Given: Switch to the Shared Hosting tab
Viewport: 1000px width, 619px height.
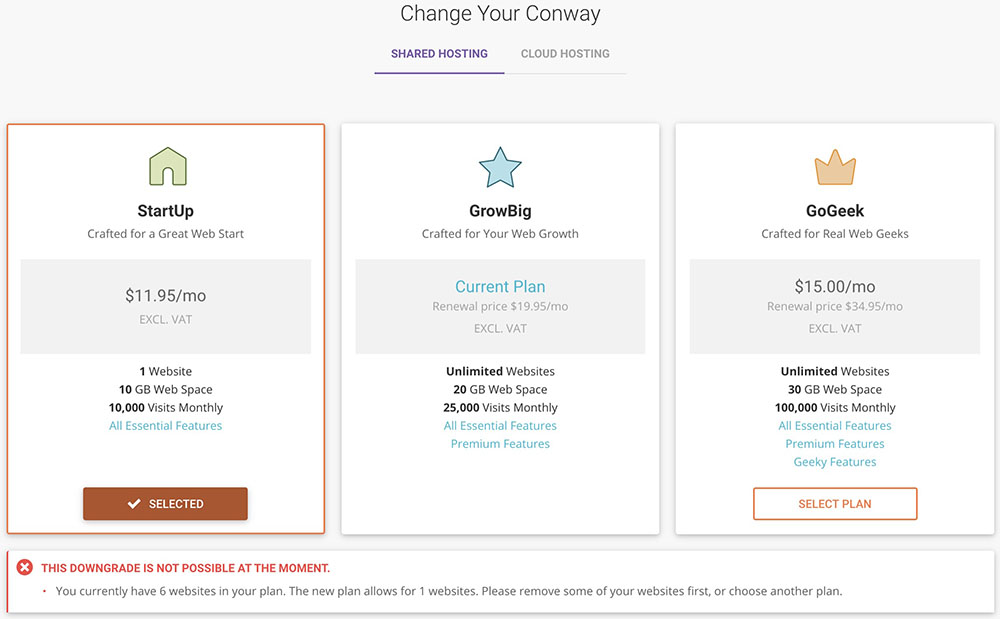Looking at the screenshot, I should (x=439, y=54).
